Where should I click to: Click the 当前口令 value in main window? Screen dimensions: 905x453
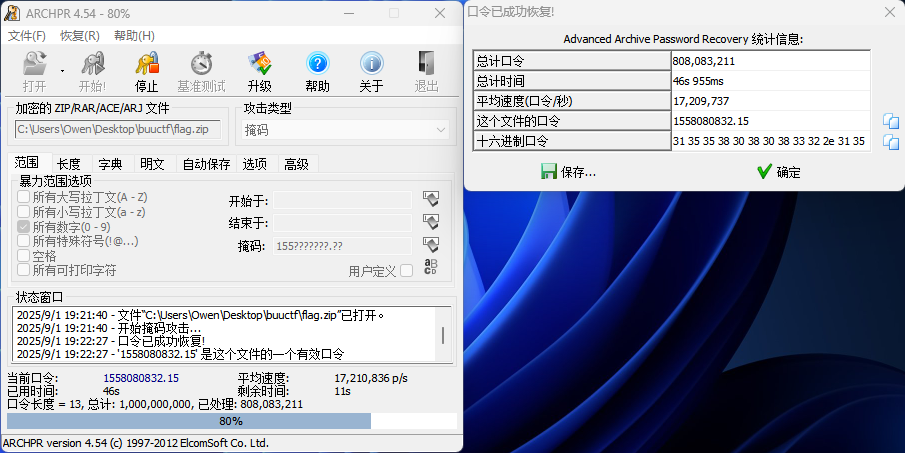[141, 379]
